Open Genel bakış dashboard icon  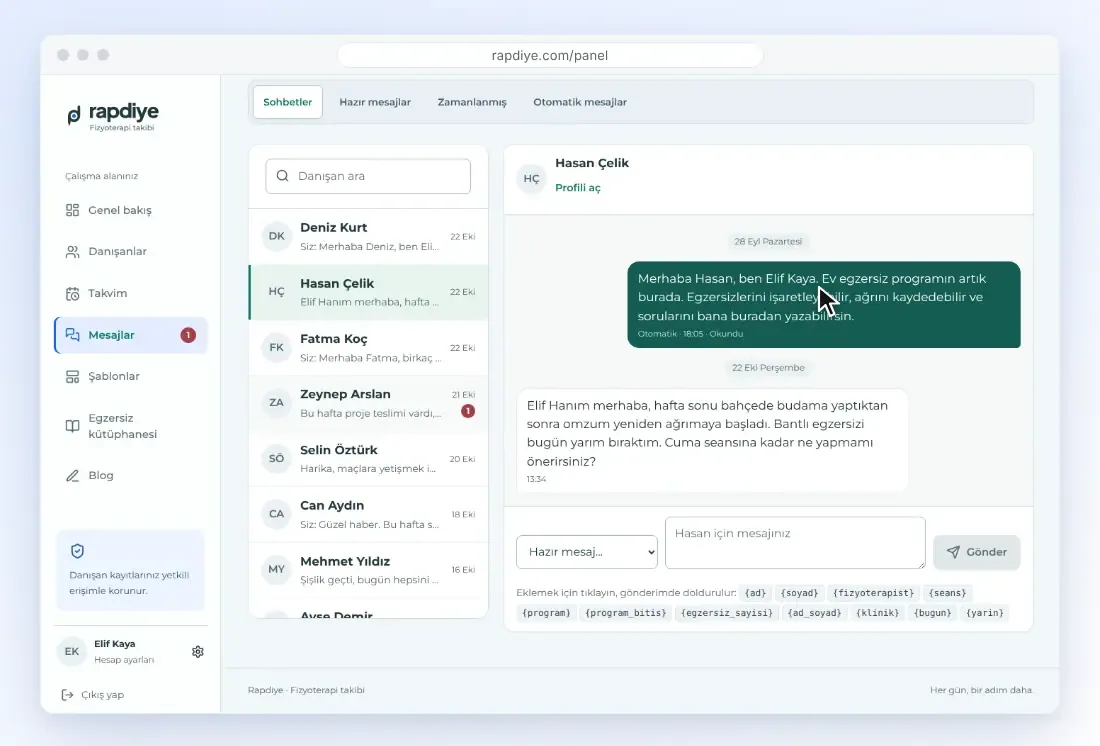pyautogui.click(x=72, y=210)
